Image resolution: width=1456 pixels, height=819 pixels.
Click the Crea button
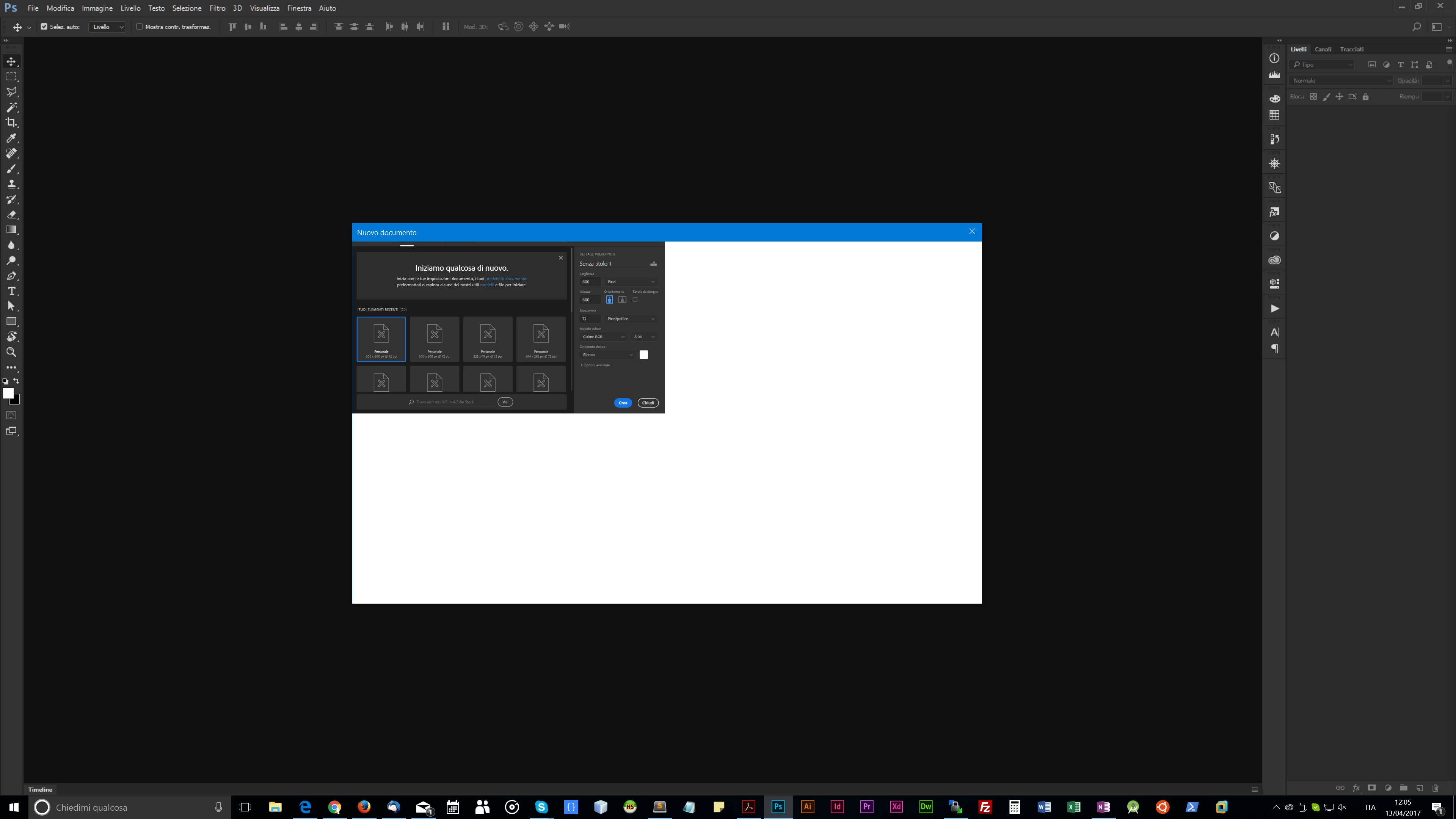(622, 403)
